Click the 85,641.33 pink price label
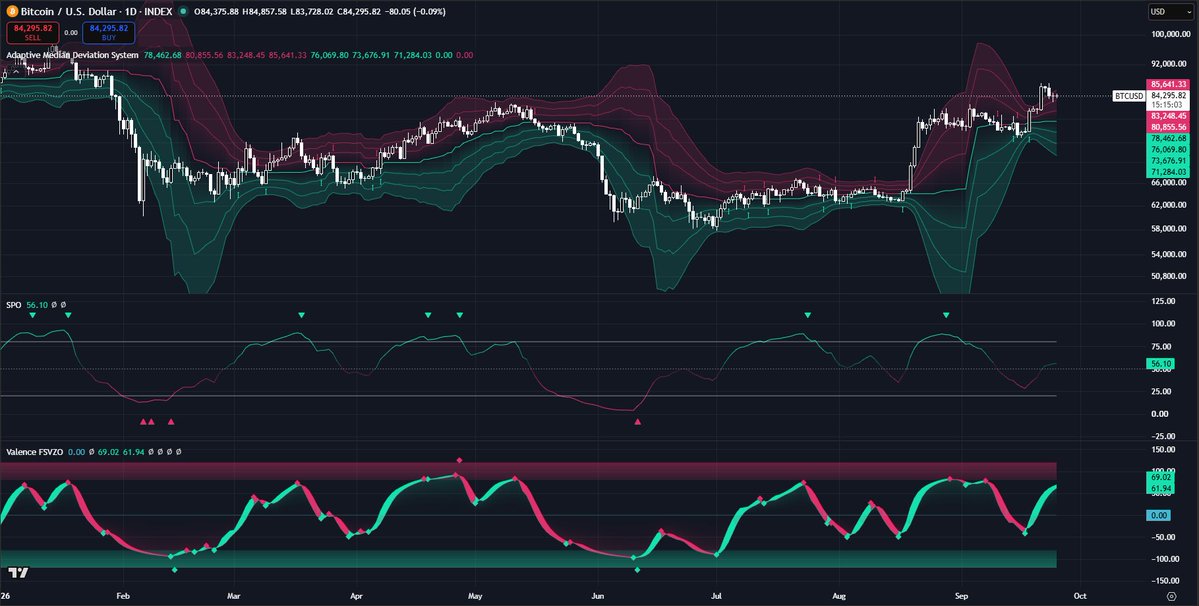 tap(1168, 84)
